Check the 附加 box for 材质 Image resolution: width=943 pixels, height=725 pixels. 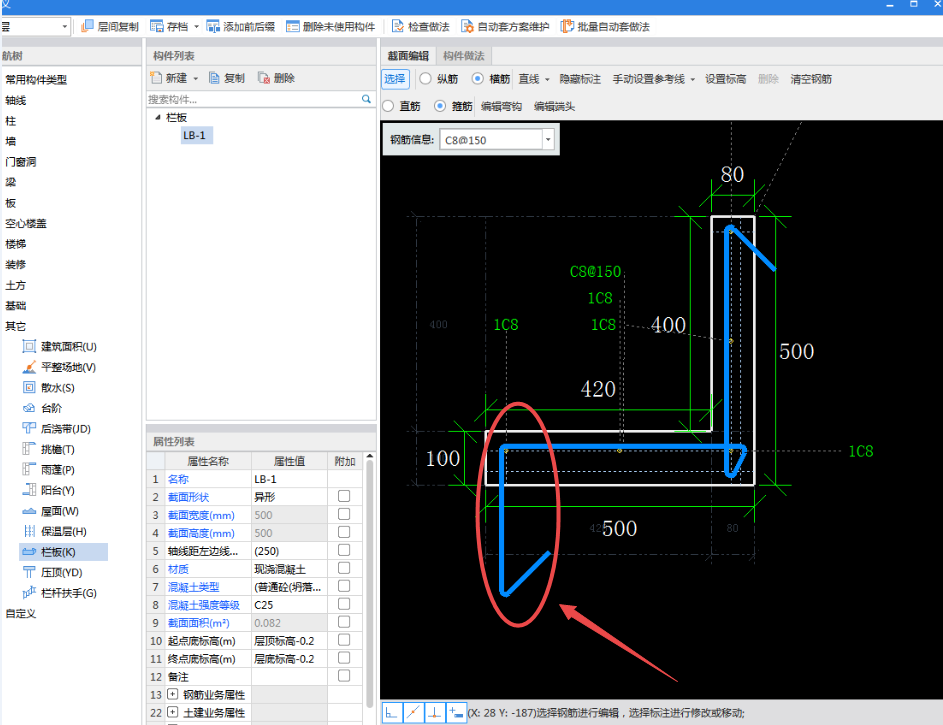(344, 568)
